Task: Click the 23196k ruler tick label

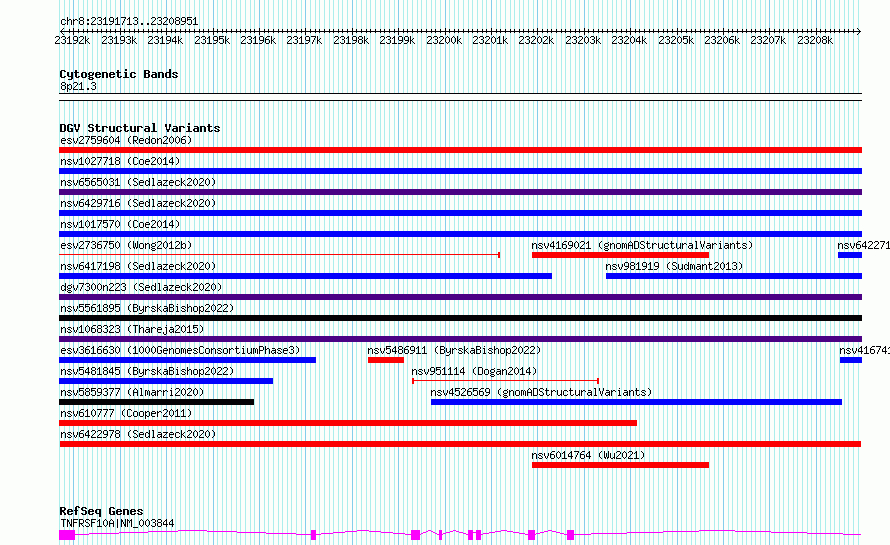Action: tap(258, 40)
